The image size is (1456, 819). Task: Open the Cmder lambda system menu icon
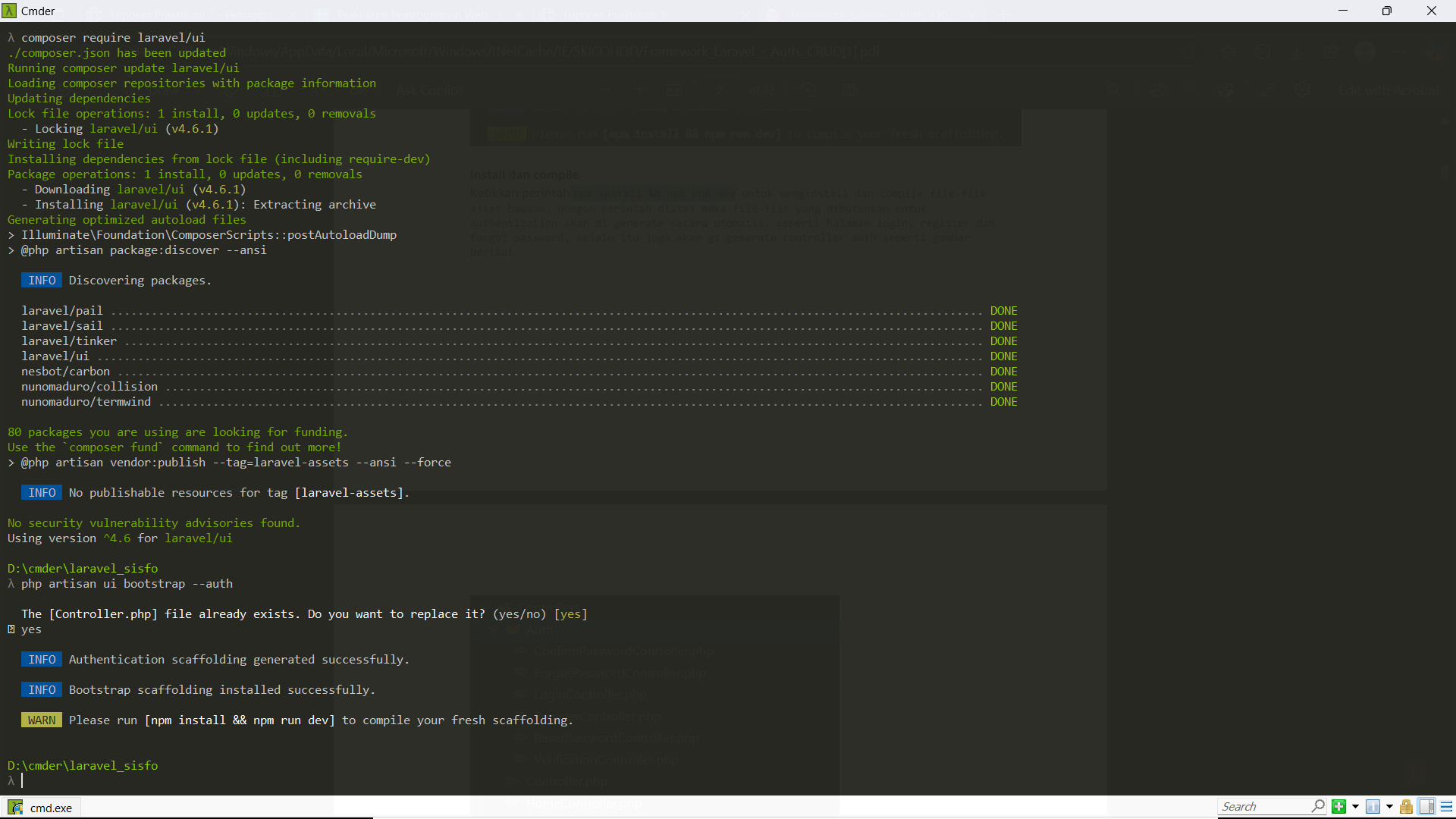9,11
